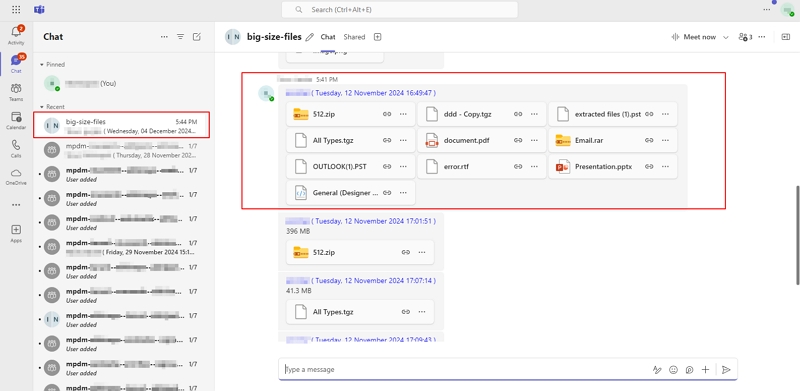Screen dimensions: 800x391
Task: Edit the big-size-files chat name pencil
Action: [x=309, y=37]
